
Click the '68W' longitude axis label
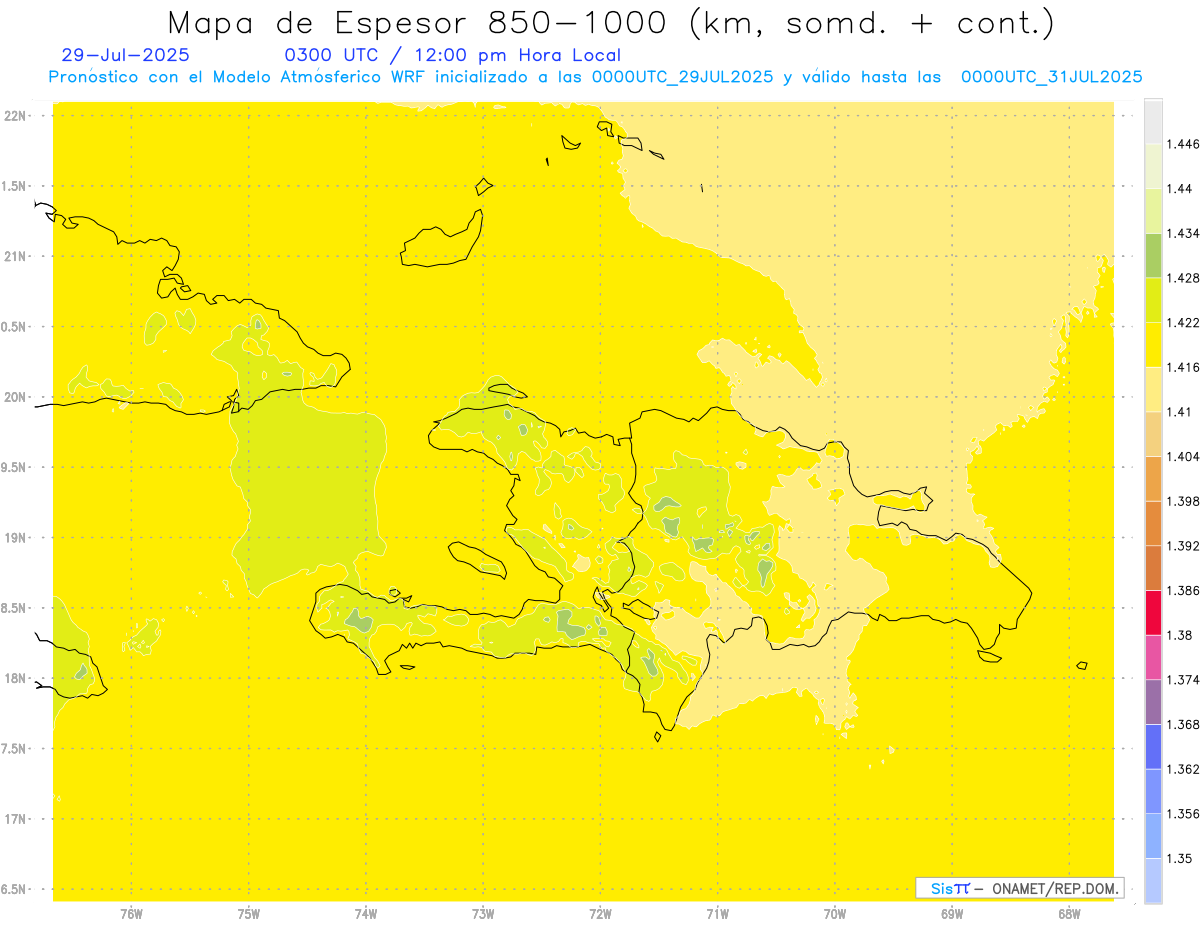click(x=1070, y=913)
